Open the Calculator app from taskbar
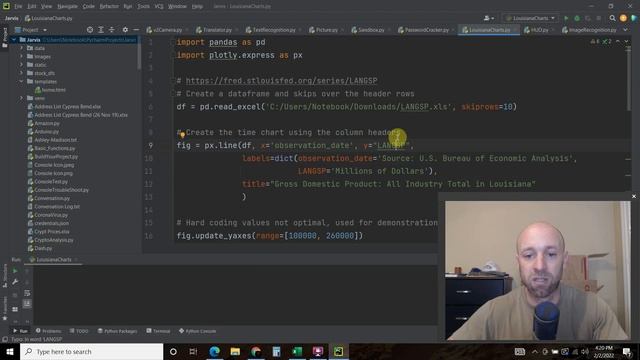Viewport: 640px width, 360px height. tap(276, 351)
